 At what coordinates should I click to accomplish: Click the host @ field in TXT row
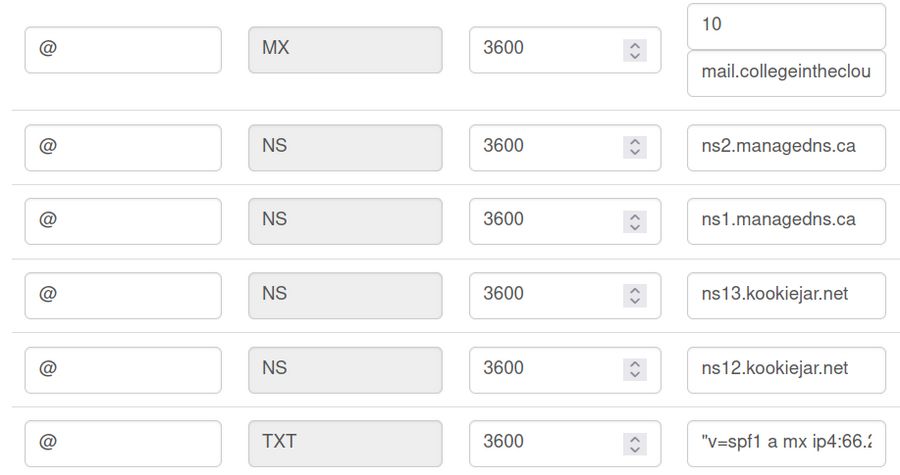tap(123, 443)
